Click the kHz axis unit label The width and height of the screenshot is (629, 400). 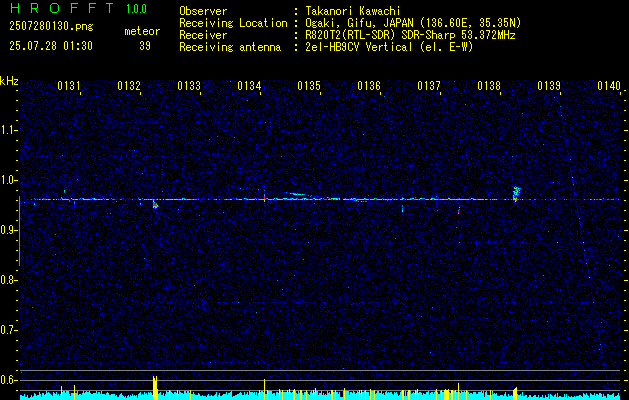(9, 81)
